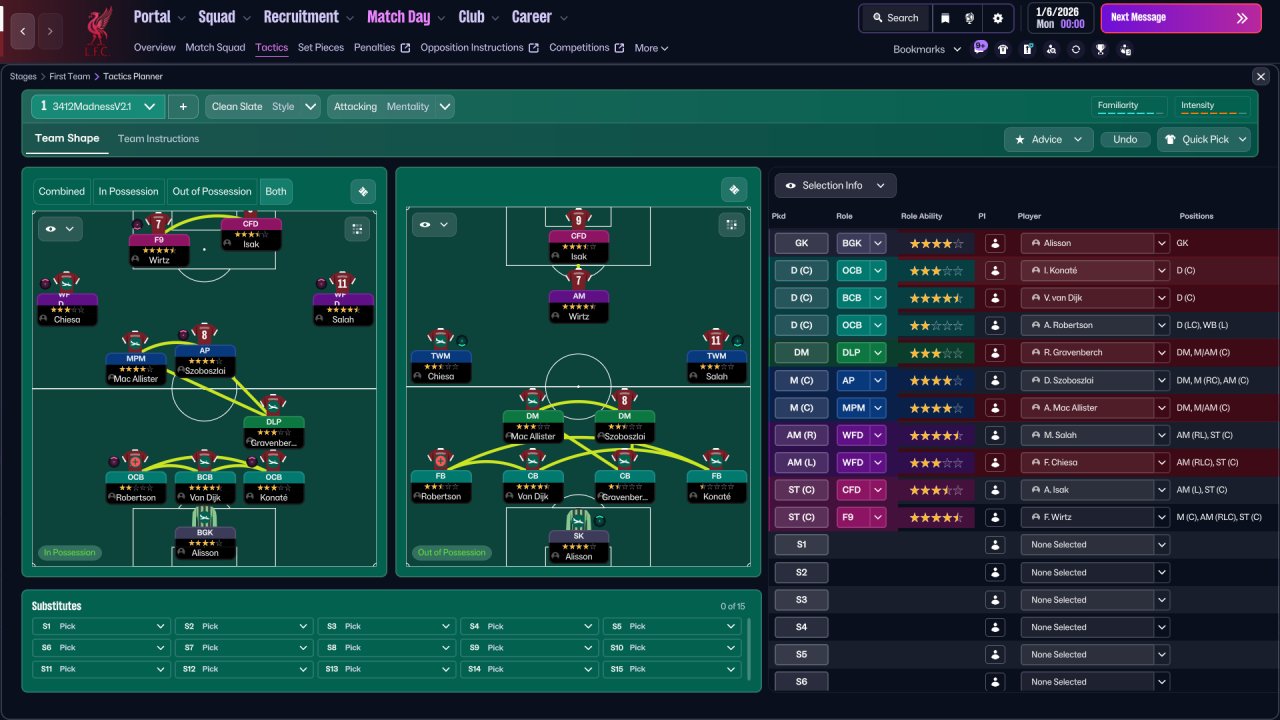1280x720 pixels.
Task: Select the Both pitch view option
Action: coord(276,191)
